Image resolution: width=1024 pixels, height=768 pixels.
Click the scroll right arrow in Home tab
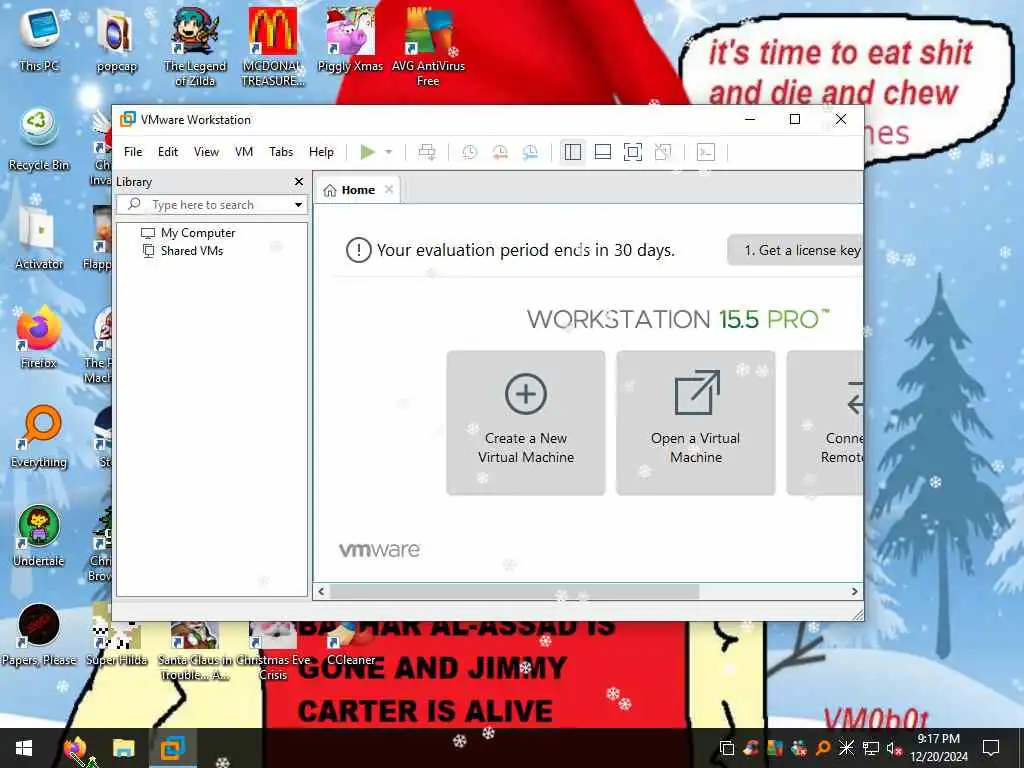pos(855,592)
